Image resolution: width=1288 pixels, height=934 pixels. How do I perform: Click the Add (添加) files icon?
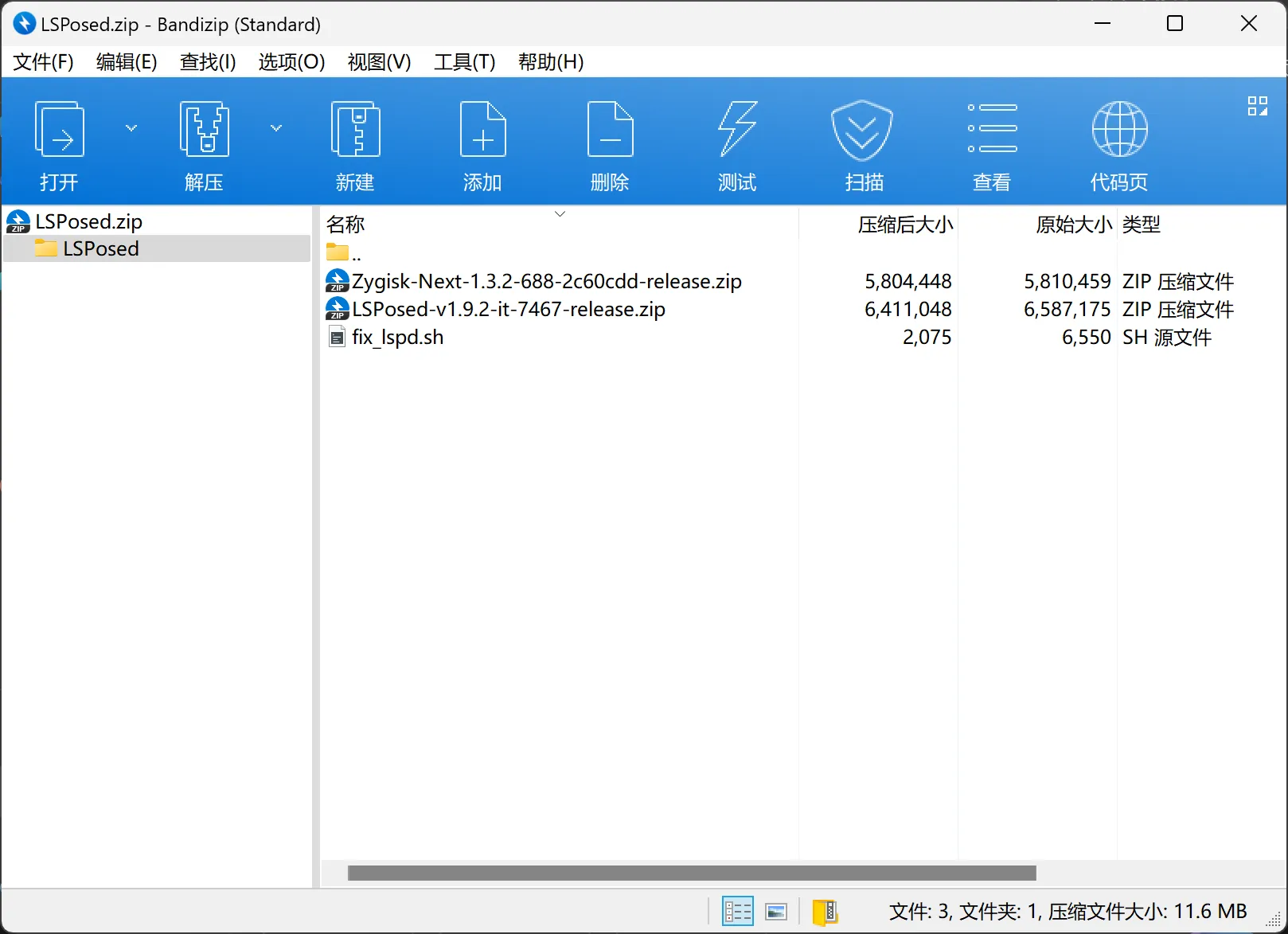(x=482, y=130)
